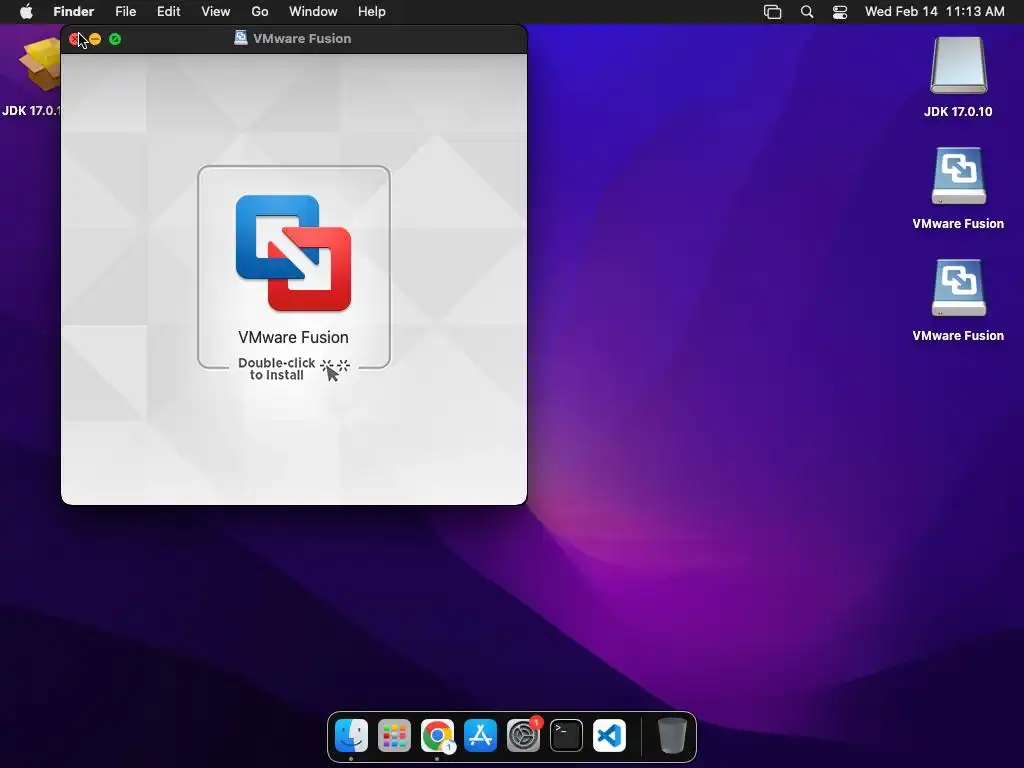
Task: Open Google Chrome from the Dock
Action: tap(438, 736)
